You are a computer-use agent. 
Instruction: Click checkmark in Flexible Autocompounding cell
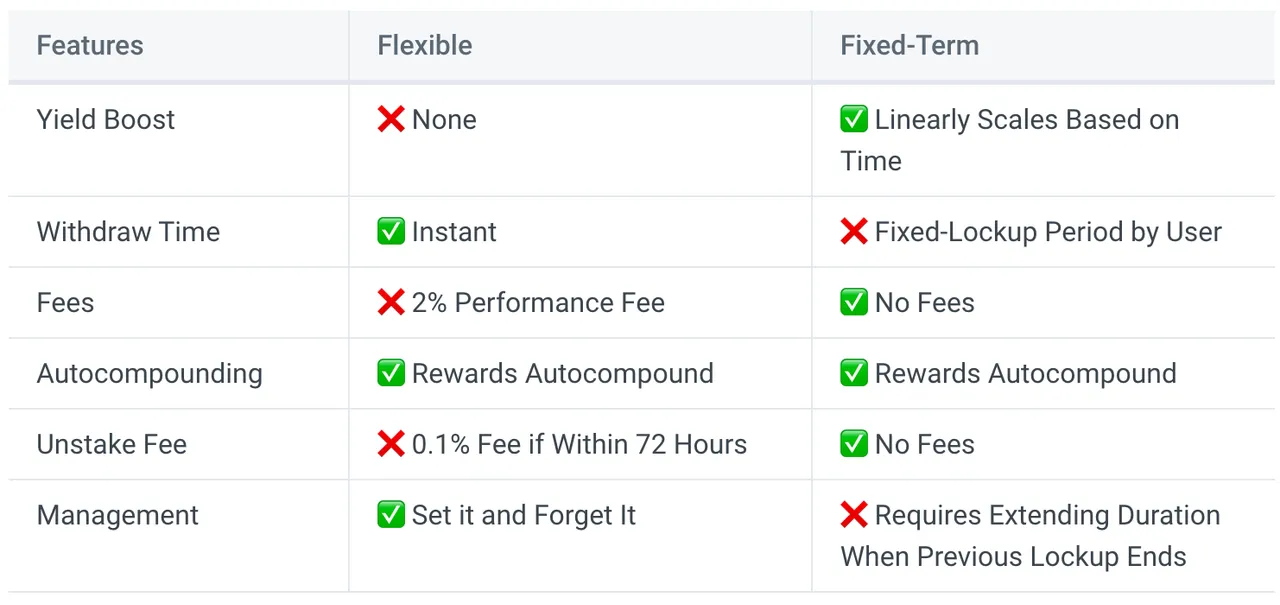click(x=391, y=374)
